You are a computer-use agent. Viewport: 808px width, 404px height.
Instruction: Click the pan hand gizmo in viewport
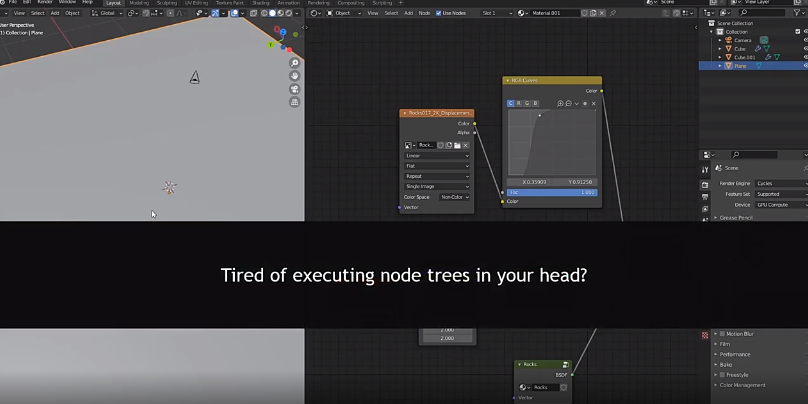tap(295, 76)
